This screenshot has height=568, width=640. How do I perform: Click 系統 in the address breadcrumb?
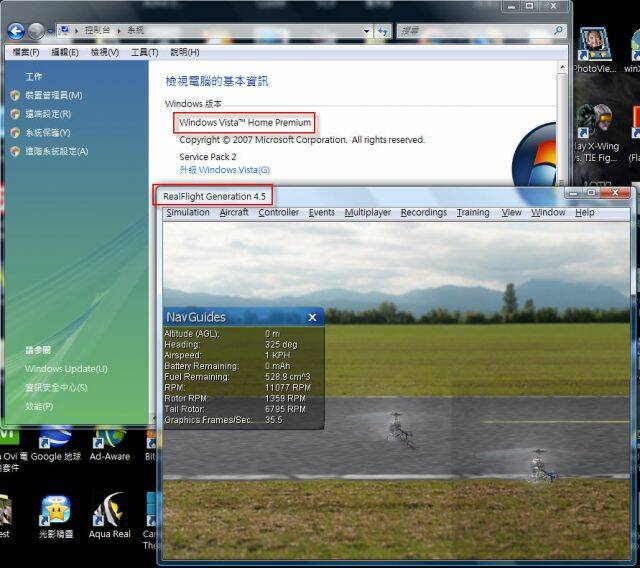136,31
